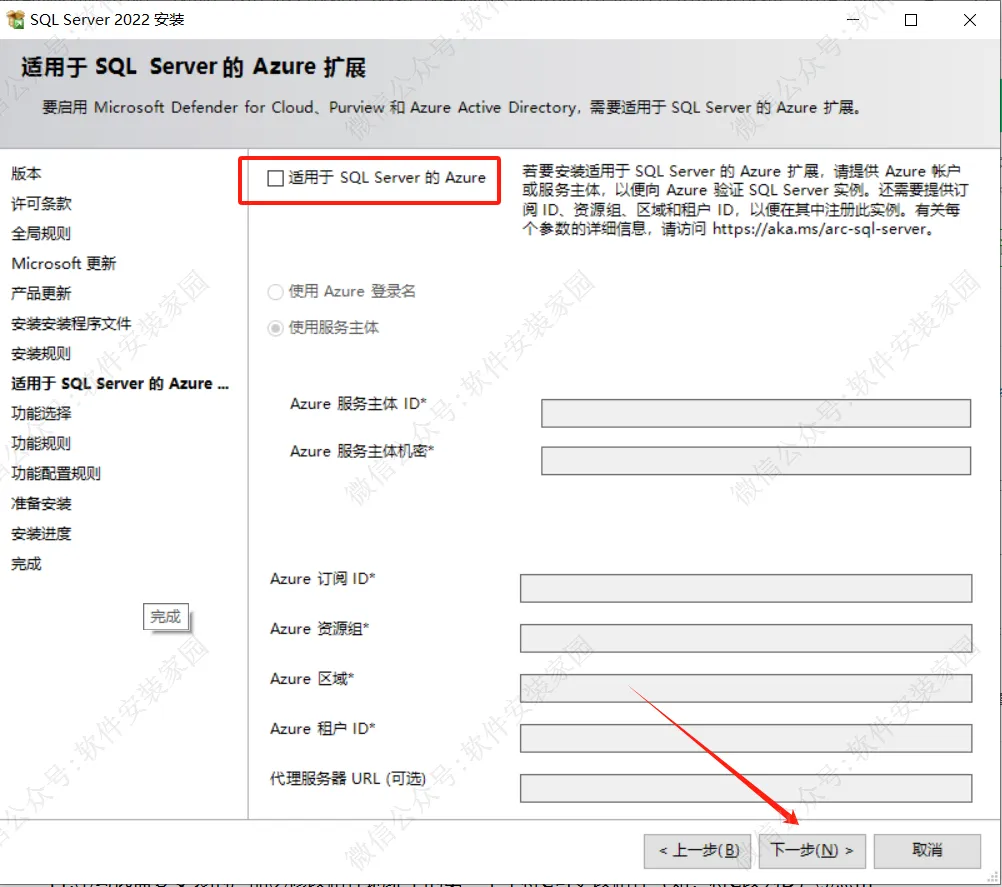The width and height of the screenshot is (1002, 887).
Task: Click the page heading 适用于 SQL Server 的 Azure 扩展
Action: [x=194, y=67]
